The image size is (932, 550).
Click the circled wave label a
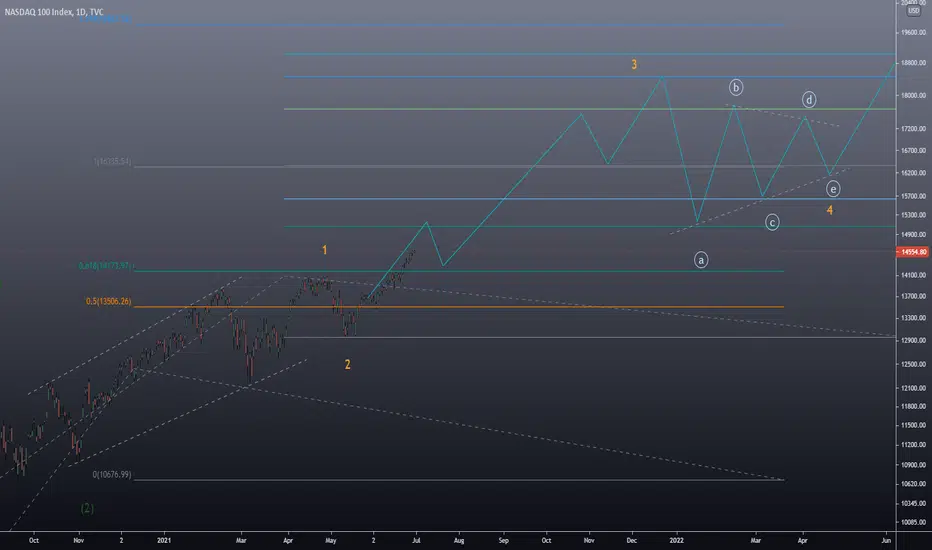tap(701, 260)
